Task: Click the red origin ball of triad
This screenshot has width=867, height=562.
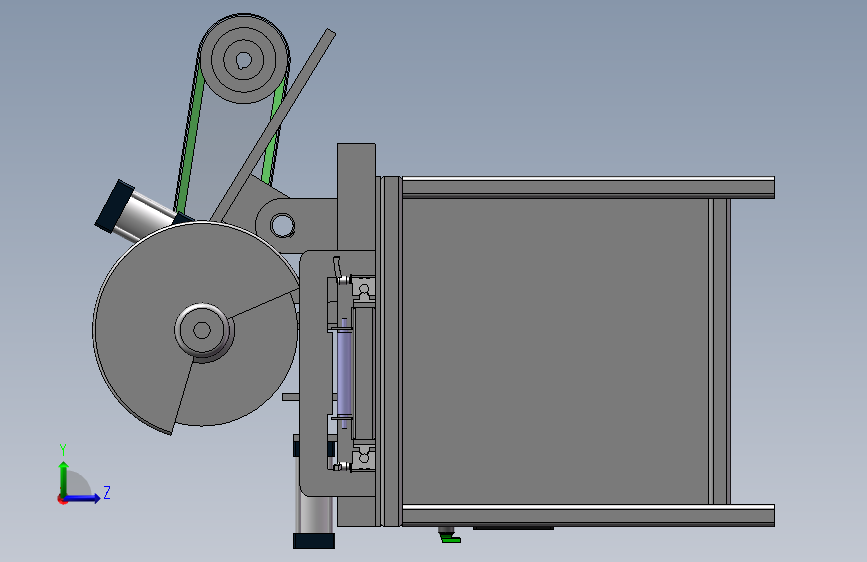Action: point(62,499)
